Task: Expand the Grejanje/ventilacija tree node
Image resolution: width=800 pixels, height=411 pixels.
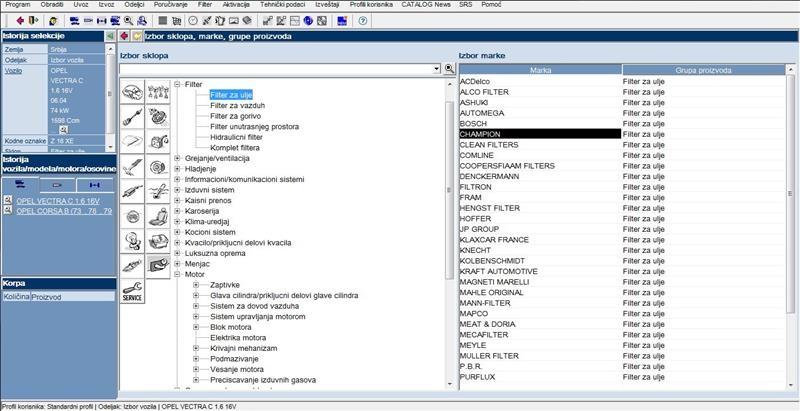Action: [x=178, y=159]
